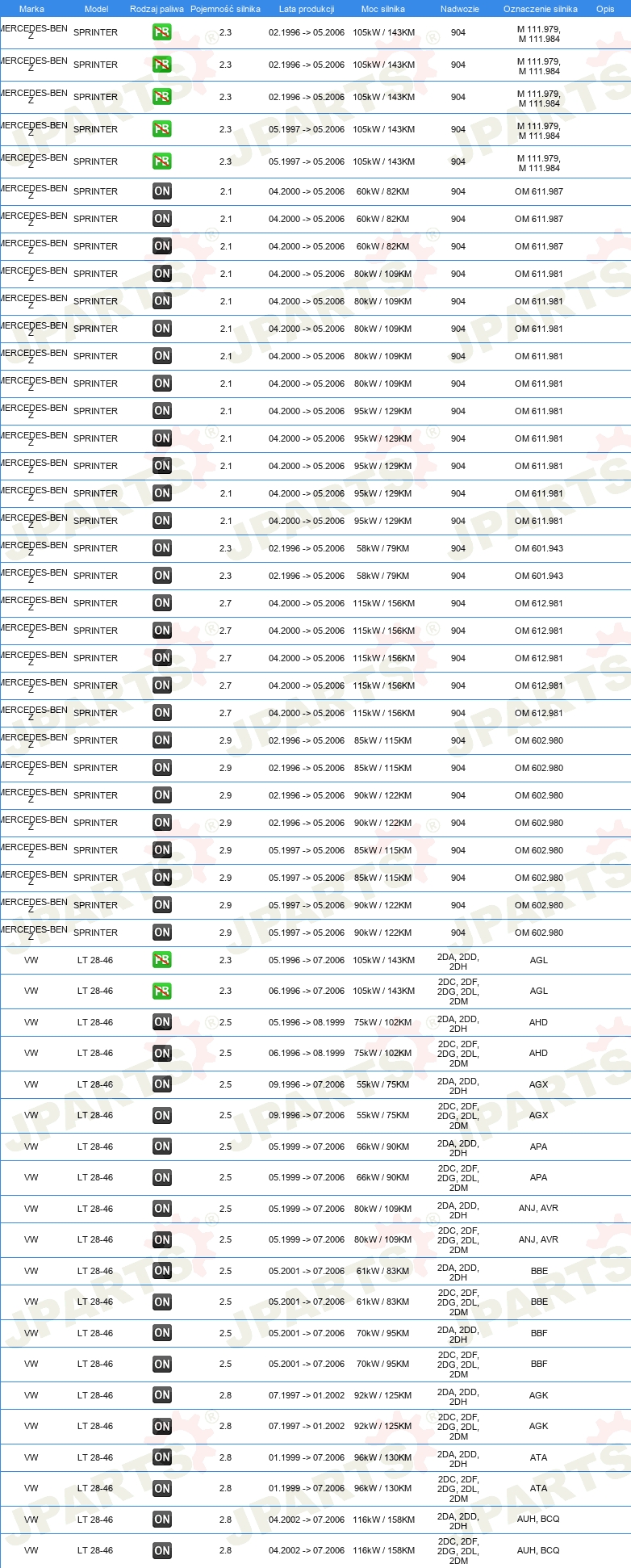631x1568 pixels.
Task: Click the Opis column header
Action: pyautogui.click(x=605, y=9)
